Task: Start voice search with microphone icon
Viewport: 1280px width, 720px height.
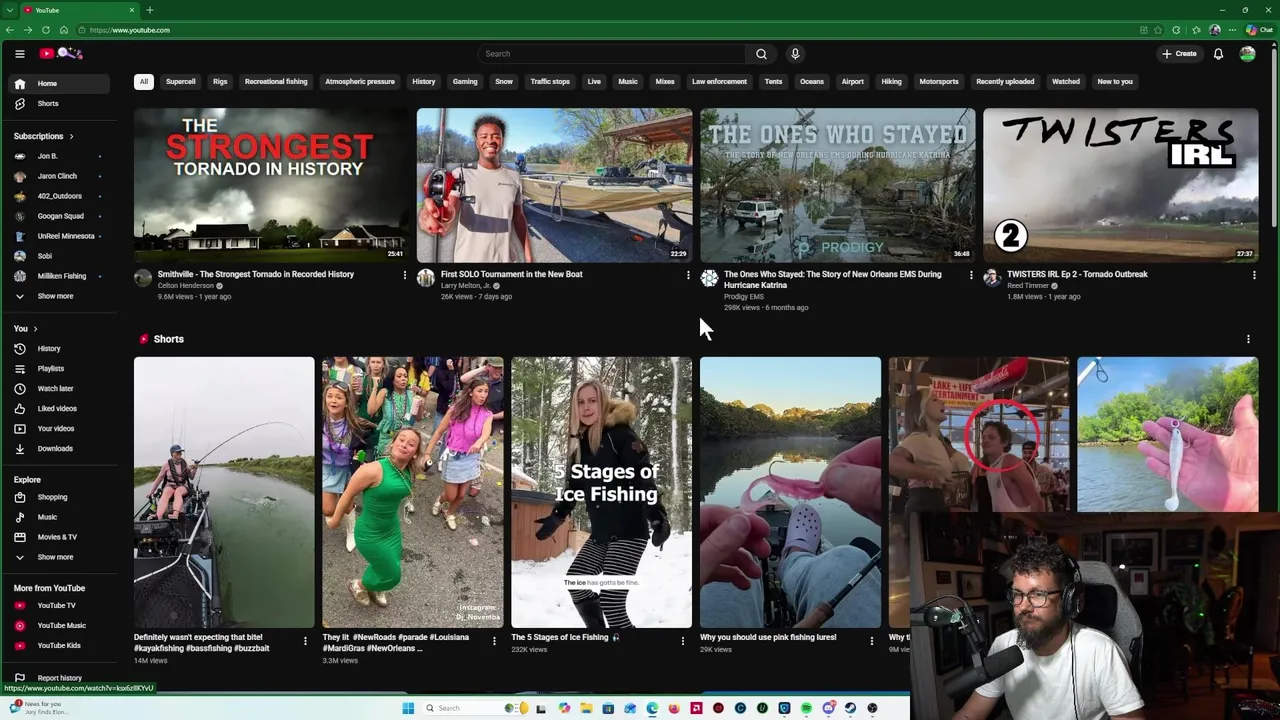Action: [x=795, y=54]
